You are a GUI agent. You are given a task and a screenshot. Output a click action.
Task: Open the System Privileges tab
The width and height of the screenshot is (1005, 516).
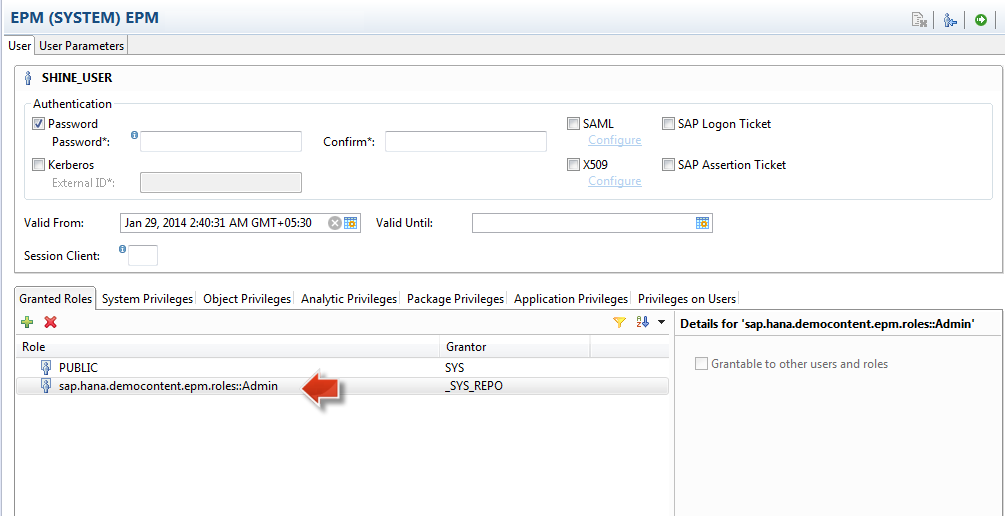147,299
